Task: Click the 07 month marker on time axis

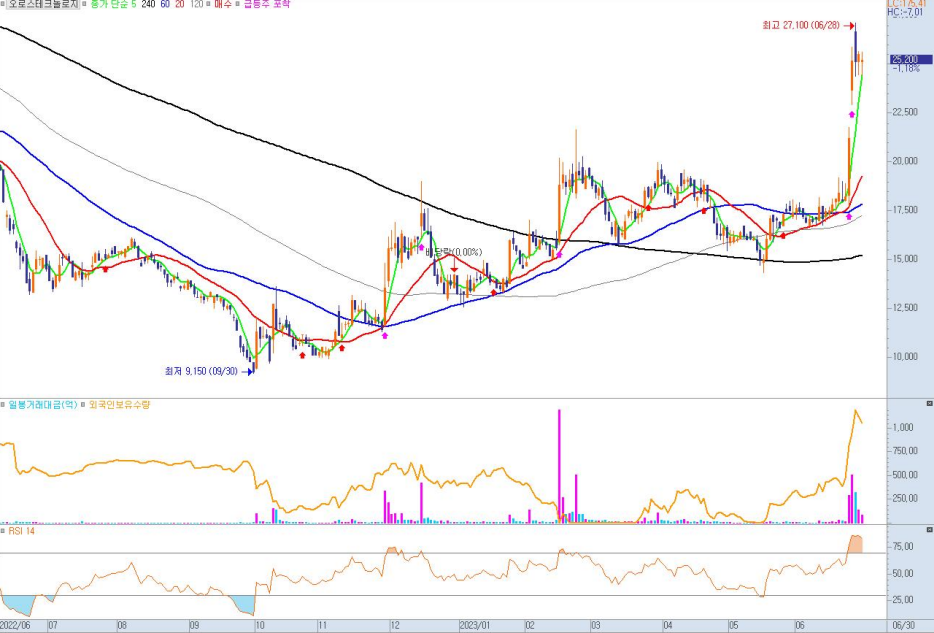Action: click(x=53, y=626)
